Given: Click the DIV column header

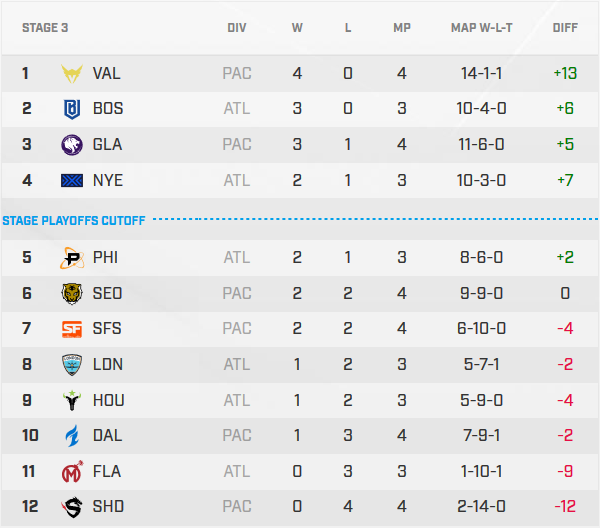Looking at the screenshot, I should point(237,28).
